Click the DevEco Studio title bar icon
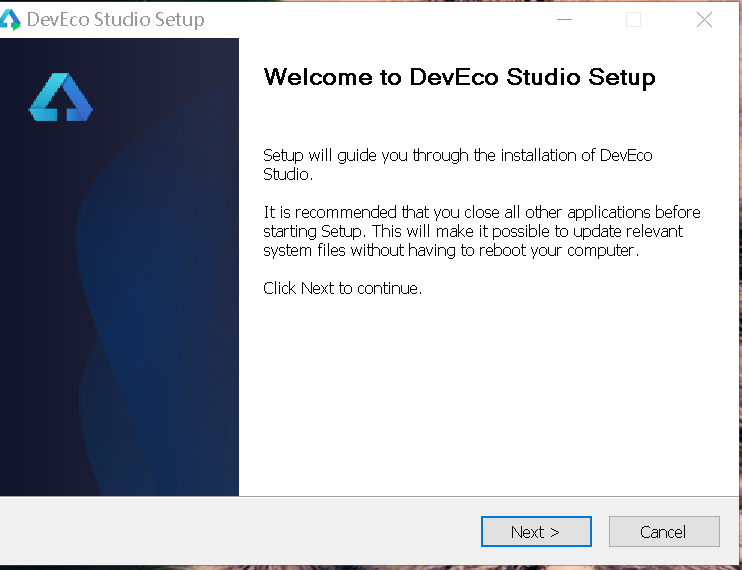 click(11, 19)
